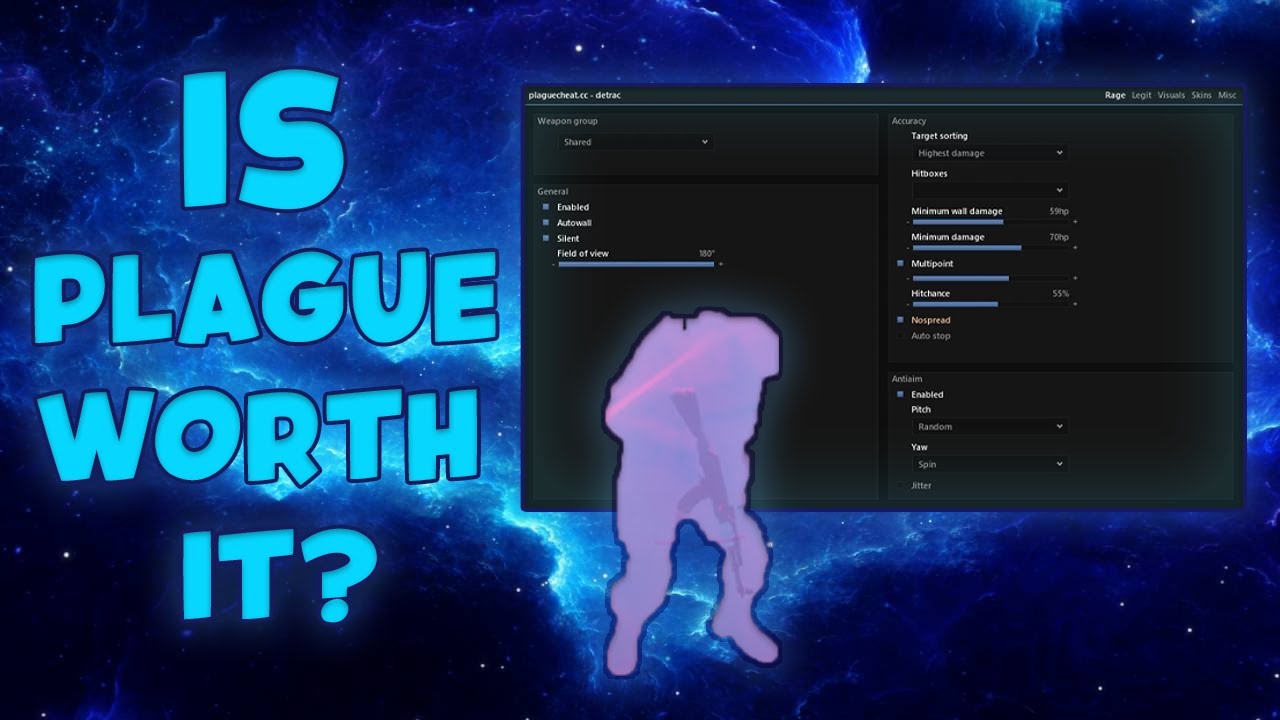The height and width of the screenshot is (720, 1280).
Task: Open the Pitch Random dropdown
Action: pos(989,427)
